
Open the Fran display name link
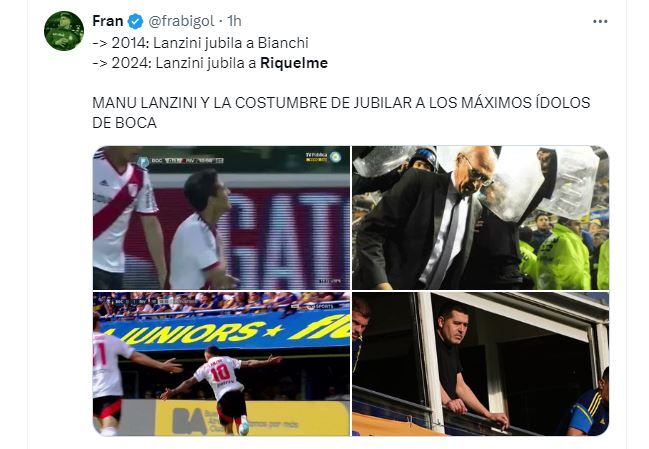click(x=108, y=21)
